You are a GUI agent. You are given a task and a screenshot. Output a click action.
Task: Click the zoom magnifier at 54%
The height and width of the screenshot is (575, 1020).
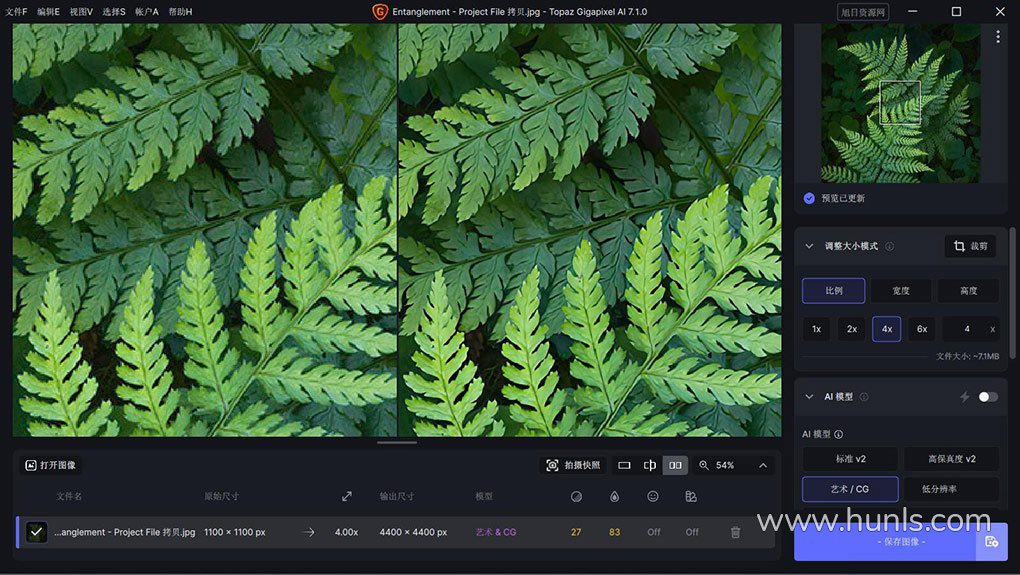(x=704, y=465)
